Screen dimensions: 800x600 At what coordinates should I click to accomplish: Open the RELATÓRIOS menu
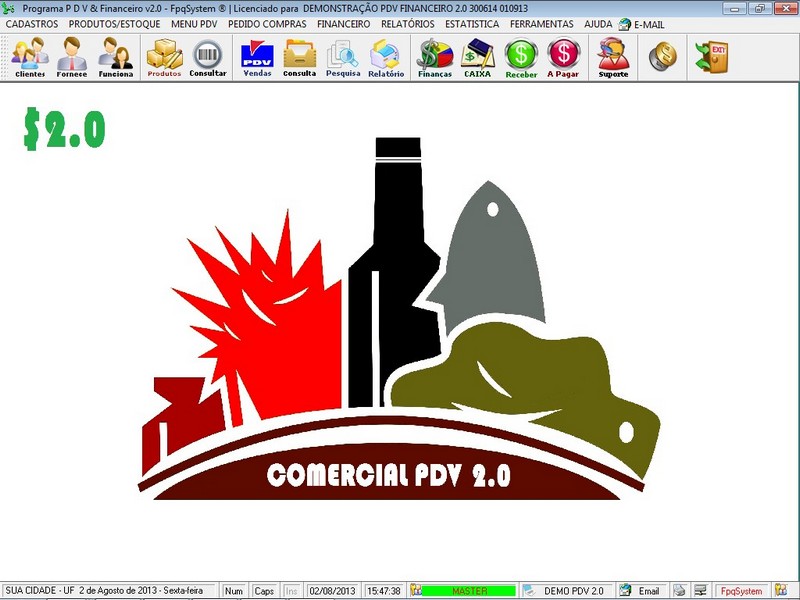(x=408, y=24)
